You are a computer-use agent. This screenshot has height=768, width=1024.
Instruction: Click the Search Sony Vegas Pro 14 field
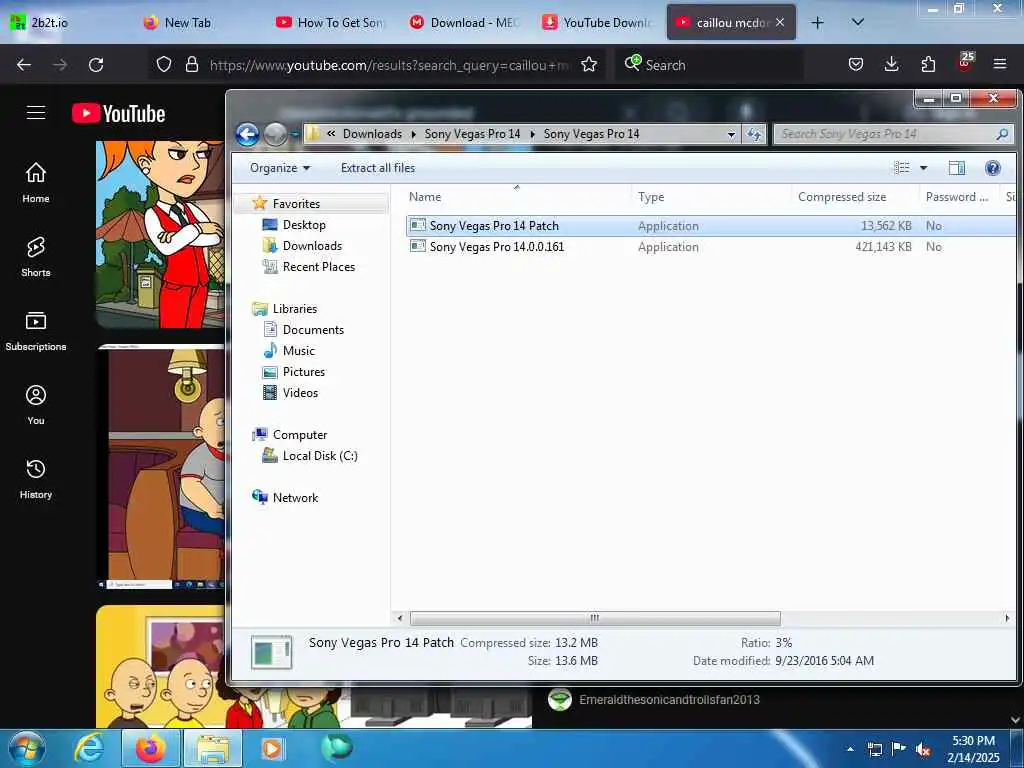click(892, 134)
